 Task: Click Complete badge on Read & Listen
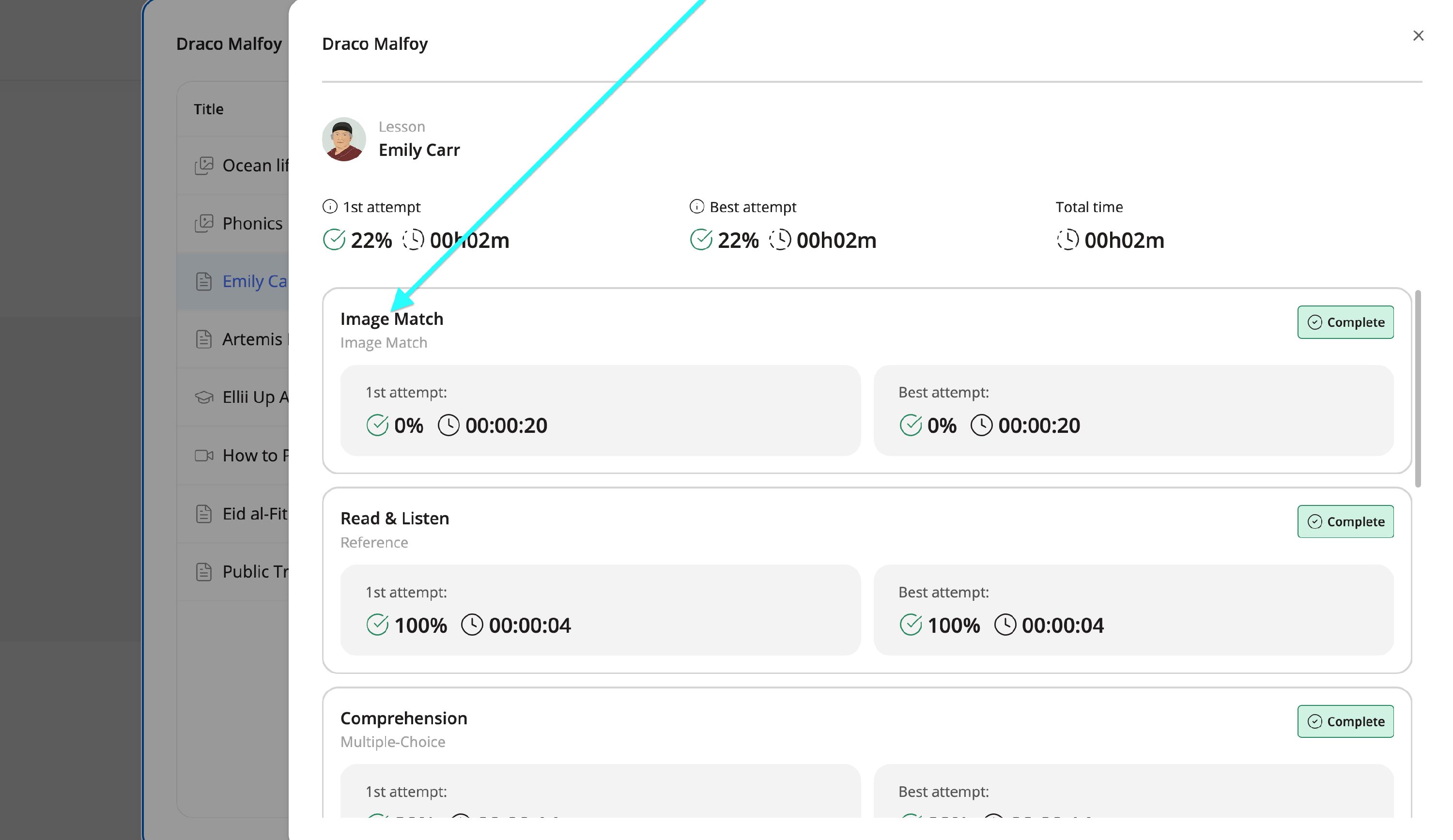click(x=1345, y=522)
